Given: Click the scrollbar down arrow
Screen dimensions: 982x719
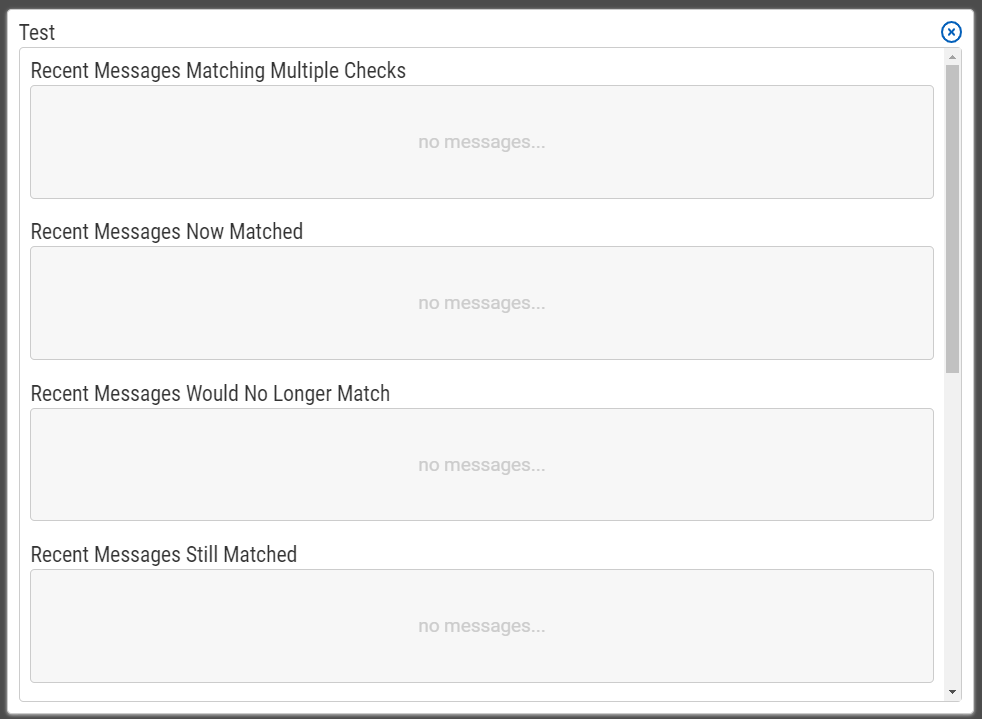Looking at the screenshot, I should coord(953,692).
